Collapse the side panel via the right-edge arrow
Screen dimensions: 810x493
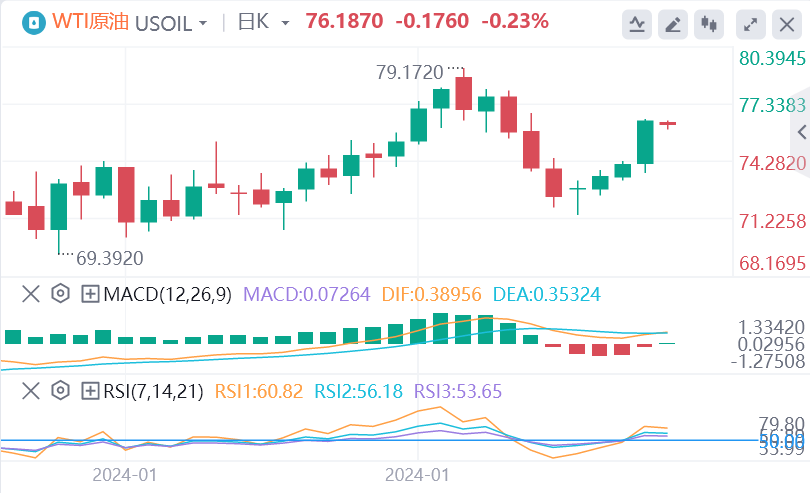[x=802, y=132]
